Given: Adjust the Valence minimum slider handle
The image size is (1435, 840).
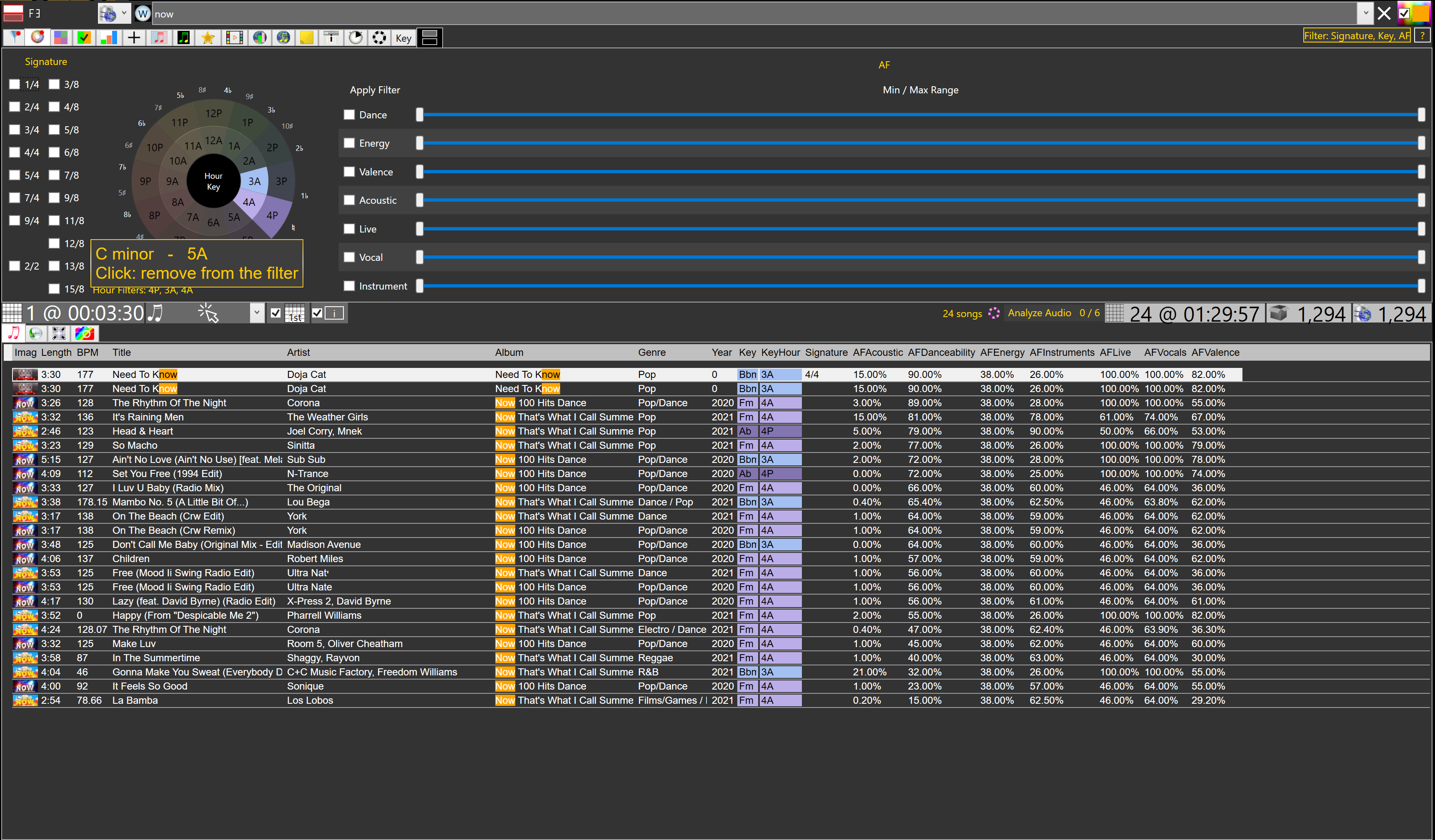Looking at the screenshot, I should pos(420,171).
